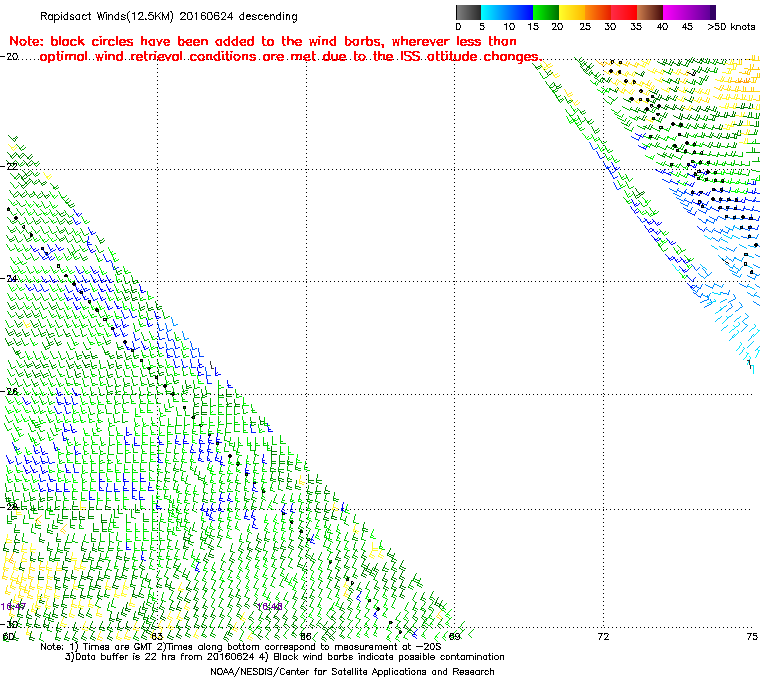Click the gray 0-5 knots legend segment
This screenshot has width=760, height=688.
click(468, 12)
